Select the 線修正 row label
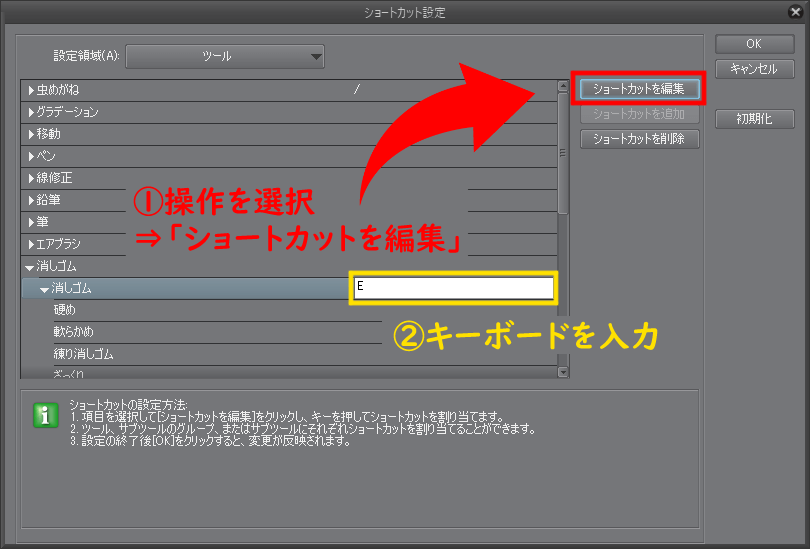Viewport: 810px width, 549px height. [x=54, y=178]
